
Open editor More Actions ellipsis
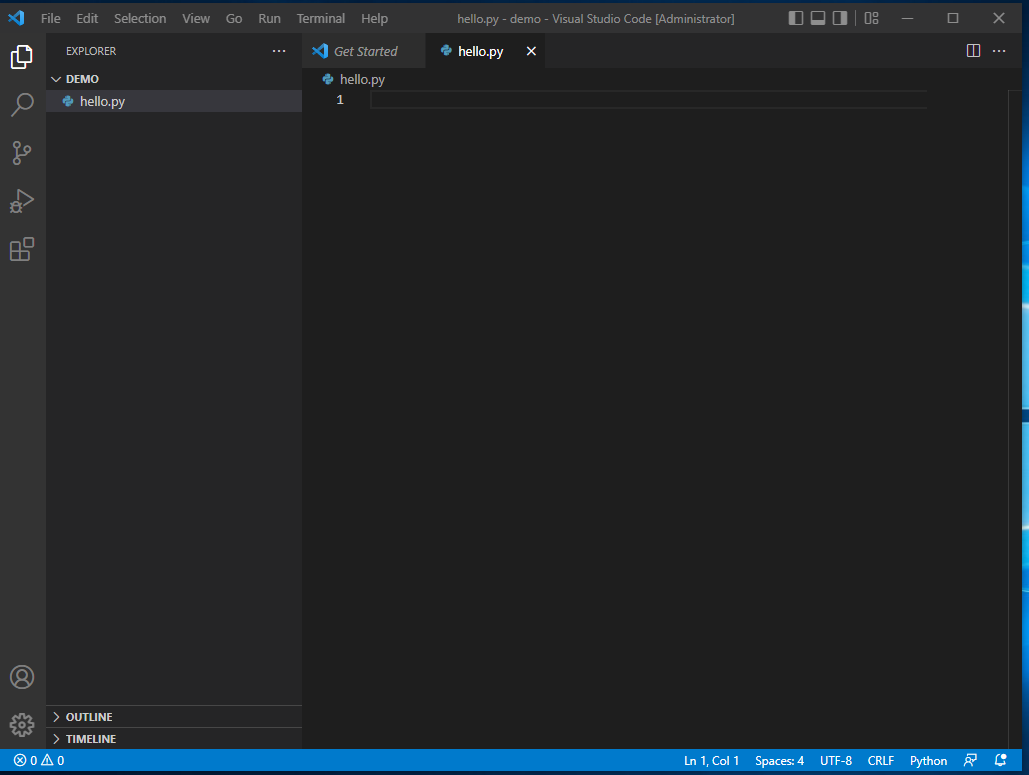click(x=999, y=51)
